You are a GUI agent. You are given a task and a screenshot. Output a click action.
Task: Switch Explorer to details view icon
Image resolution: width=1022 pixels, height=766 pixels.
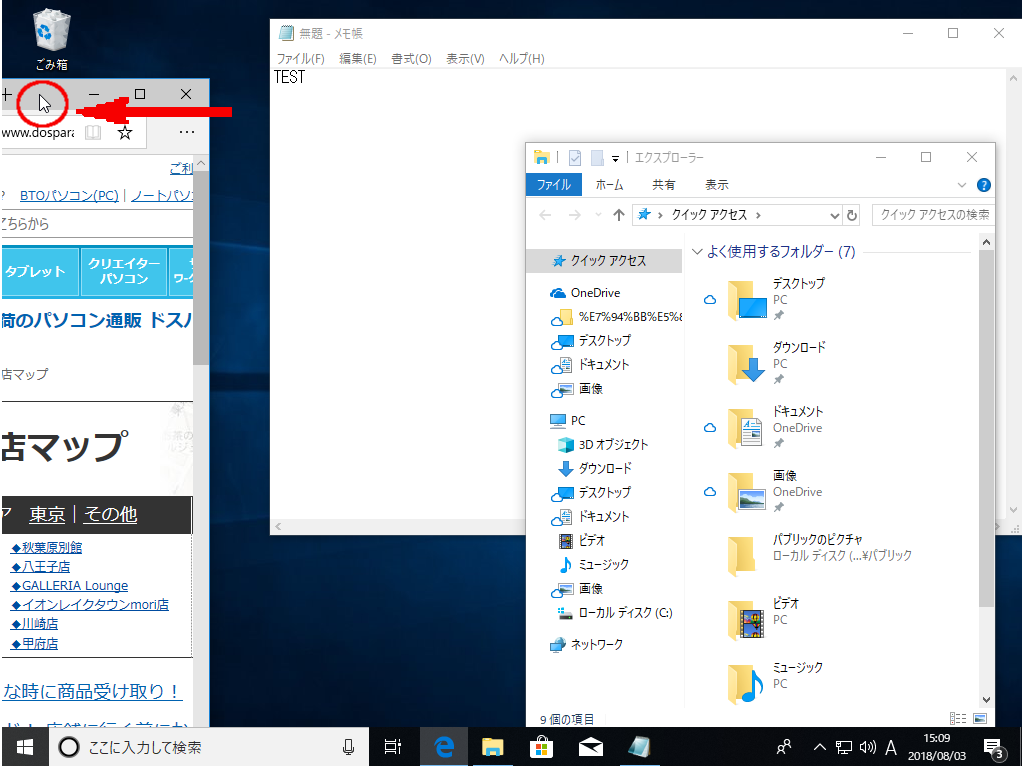point(957,718)
